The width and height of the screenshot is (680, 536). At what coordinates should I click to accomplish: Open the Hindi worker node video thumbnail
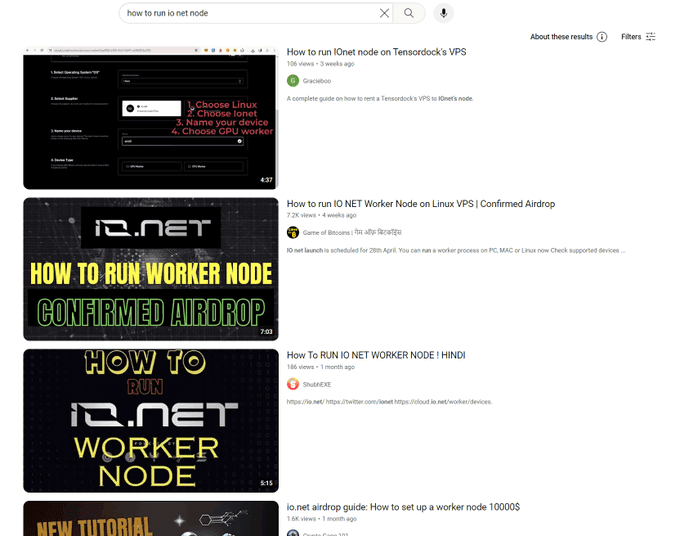[x=151, y=421]
